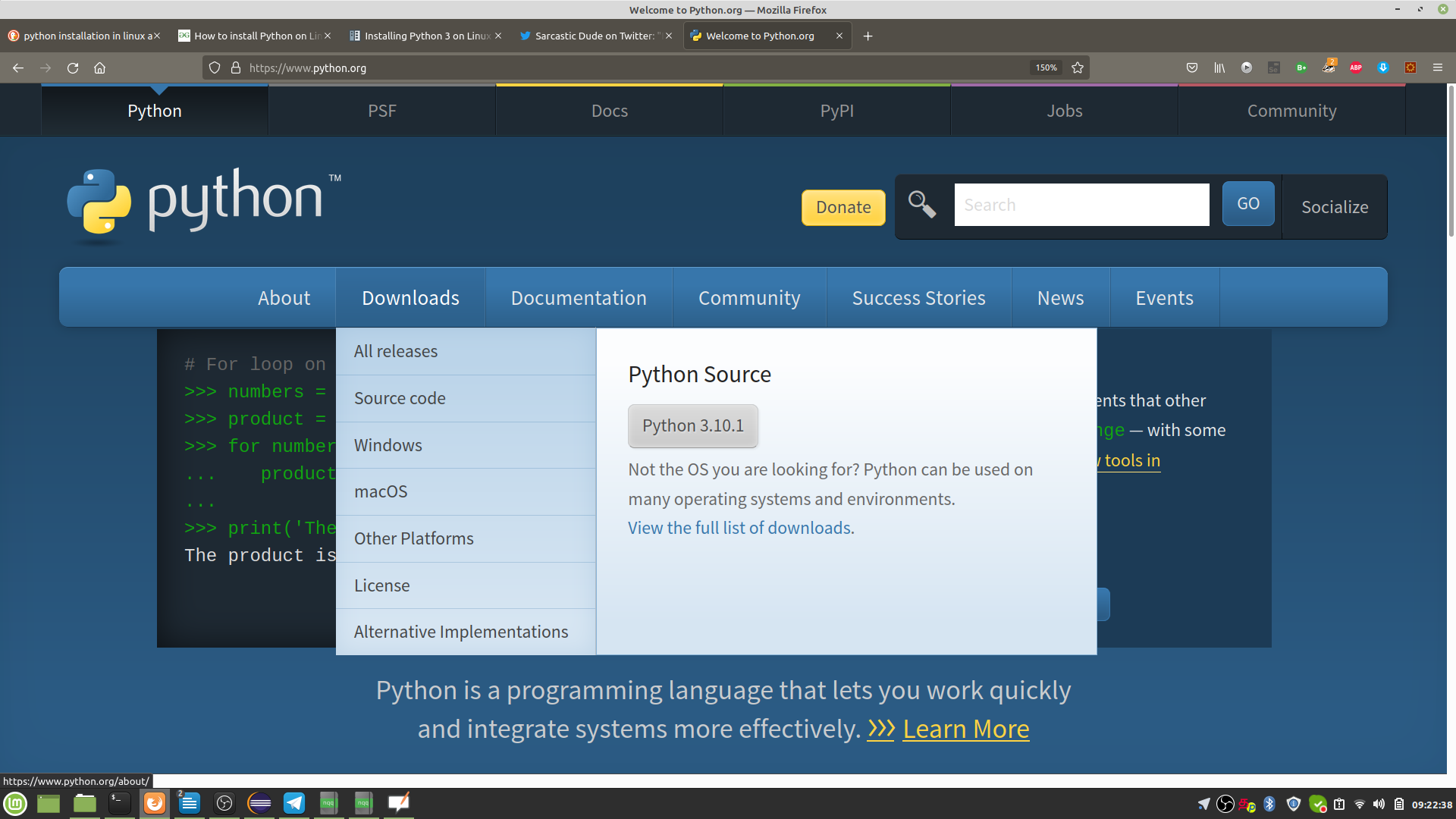1456x819 pixels.
Task: Select 'Other Platforms' in Downloads menu
Action: 466,538
